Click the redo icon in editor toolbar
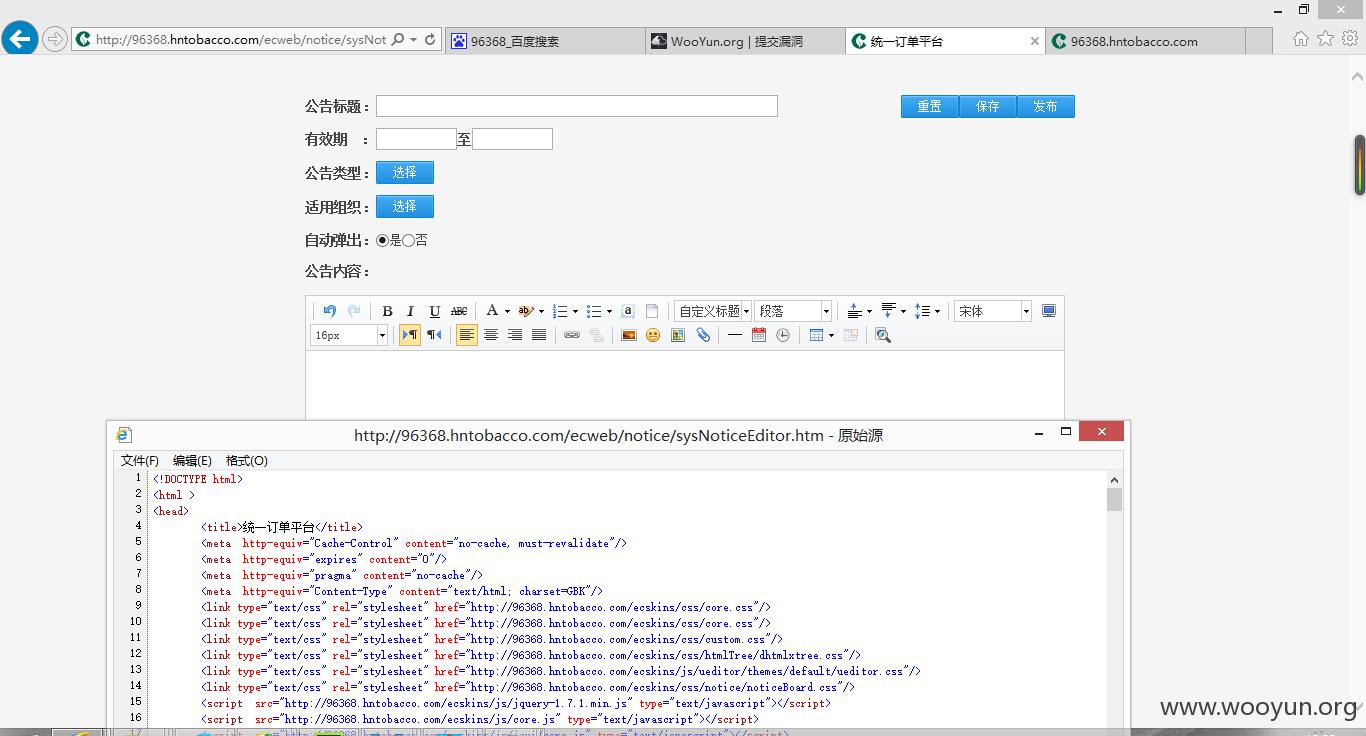Screen dimensions: 1366x736 pyautogui.click(x=354, y=311)
